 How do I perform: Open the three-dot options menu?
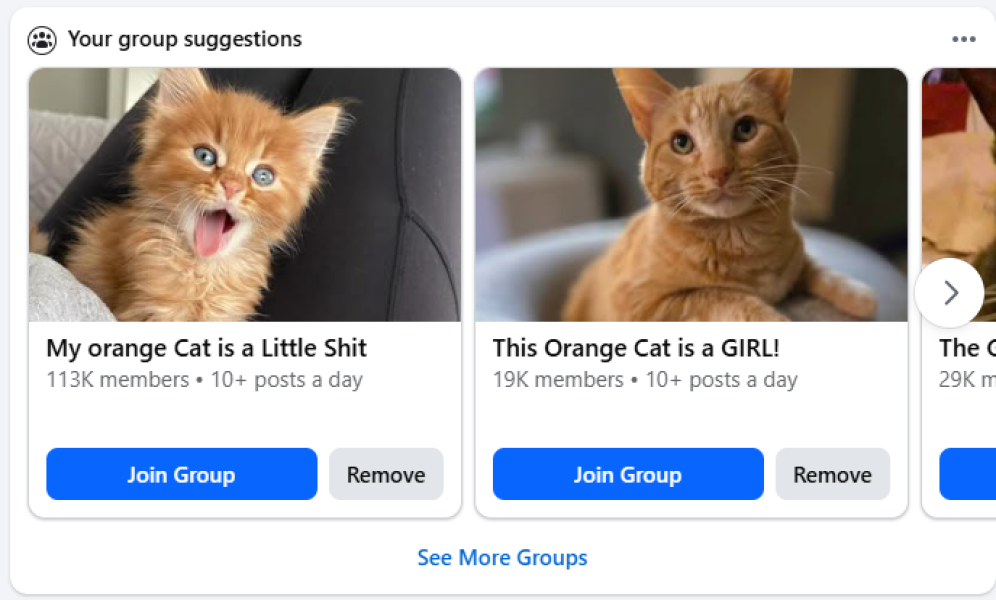[963, 40]
